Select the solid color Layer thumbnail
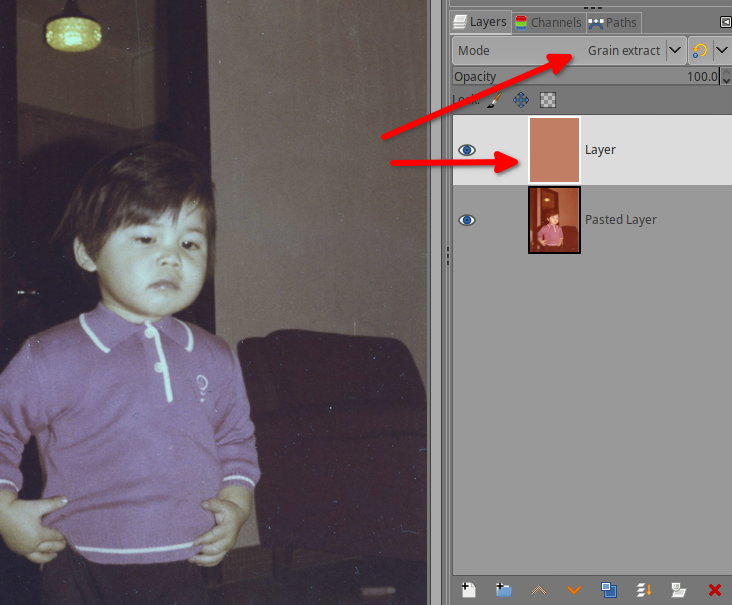 coord(554,150)
